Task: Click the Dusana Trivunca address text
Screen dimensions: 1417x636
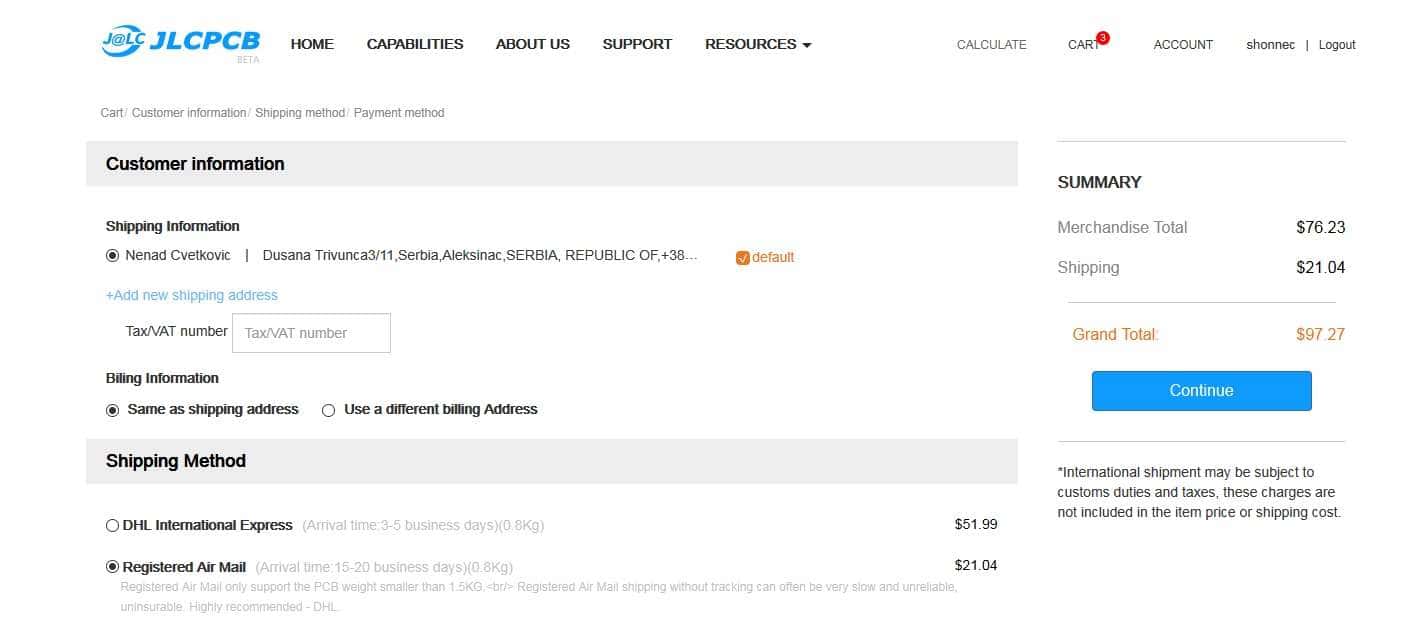Action: pos(480,255)
